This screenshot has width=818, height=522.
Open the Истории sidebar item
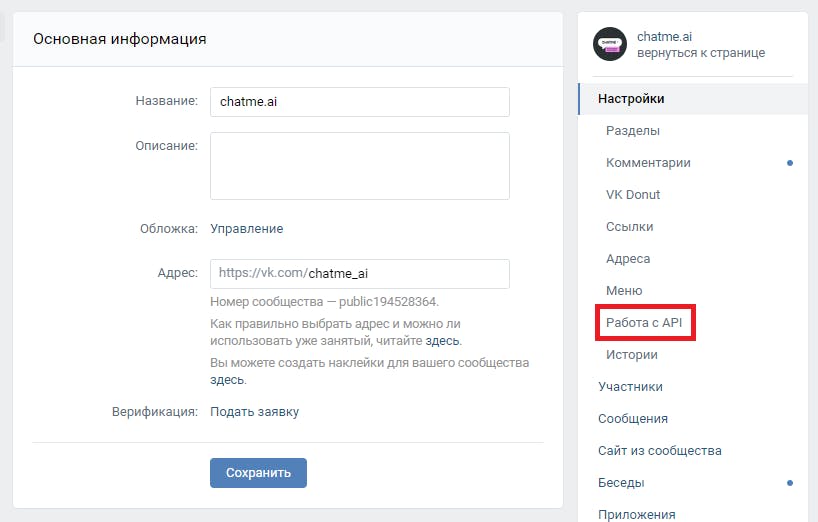click(631, 355)
